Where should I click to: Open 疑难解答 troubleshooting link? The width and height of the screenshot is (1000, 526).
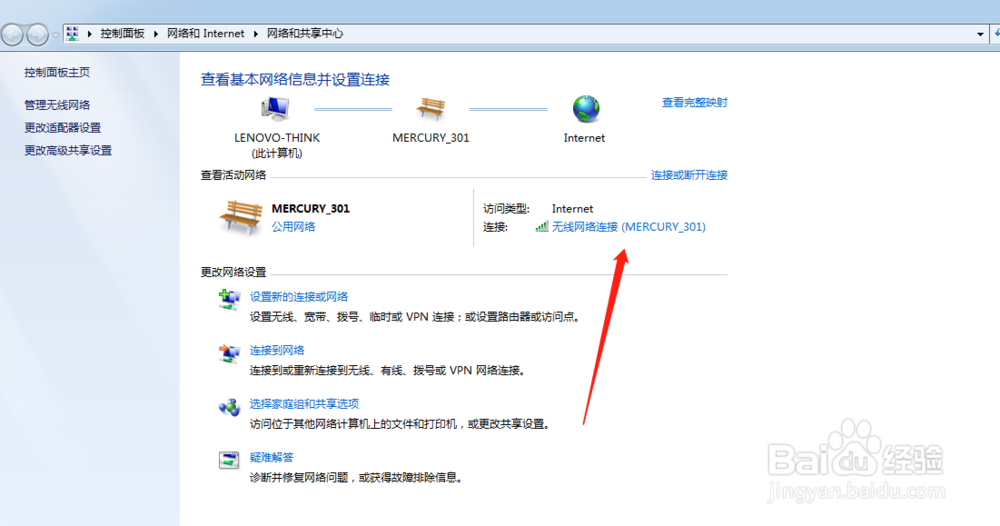point(272,457)
